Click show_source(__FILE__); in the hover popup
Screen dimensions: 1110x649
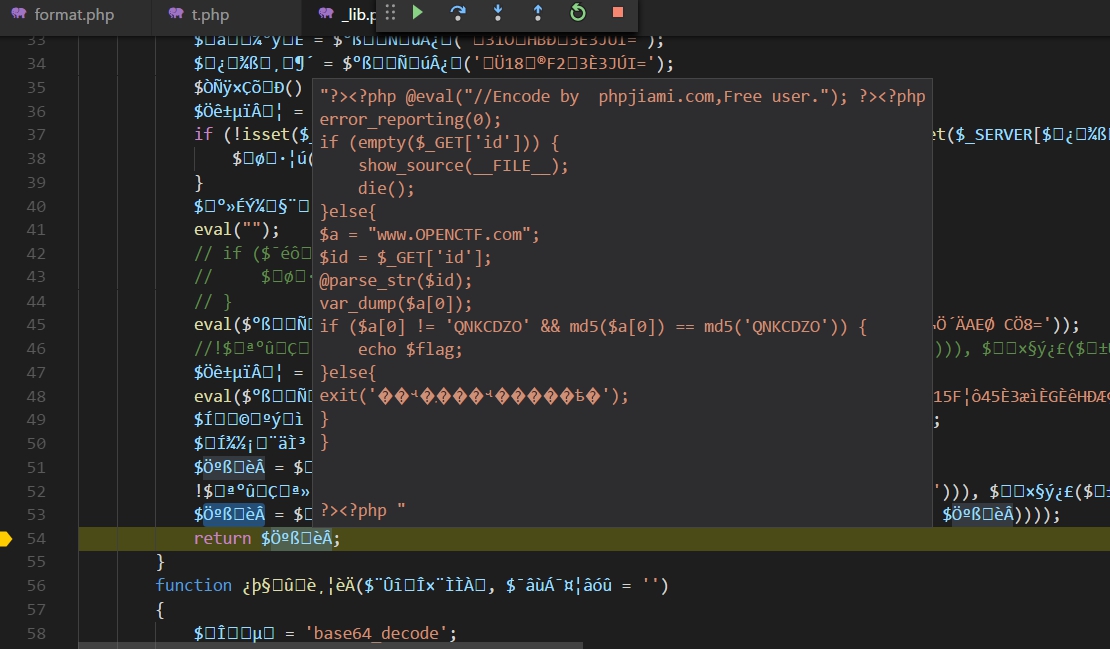tap(463, 165)
